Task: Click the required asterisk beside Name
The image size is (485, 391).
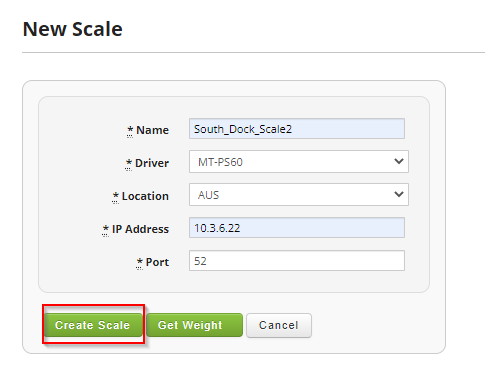Action: click(130, 130)
